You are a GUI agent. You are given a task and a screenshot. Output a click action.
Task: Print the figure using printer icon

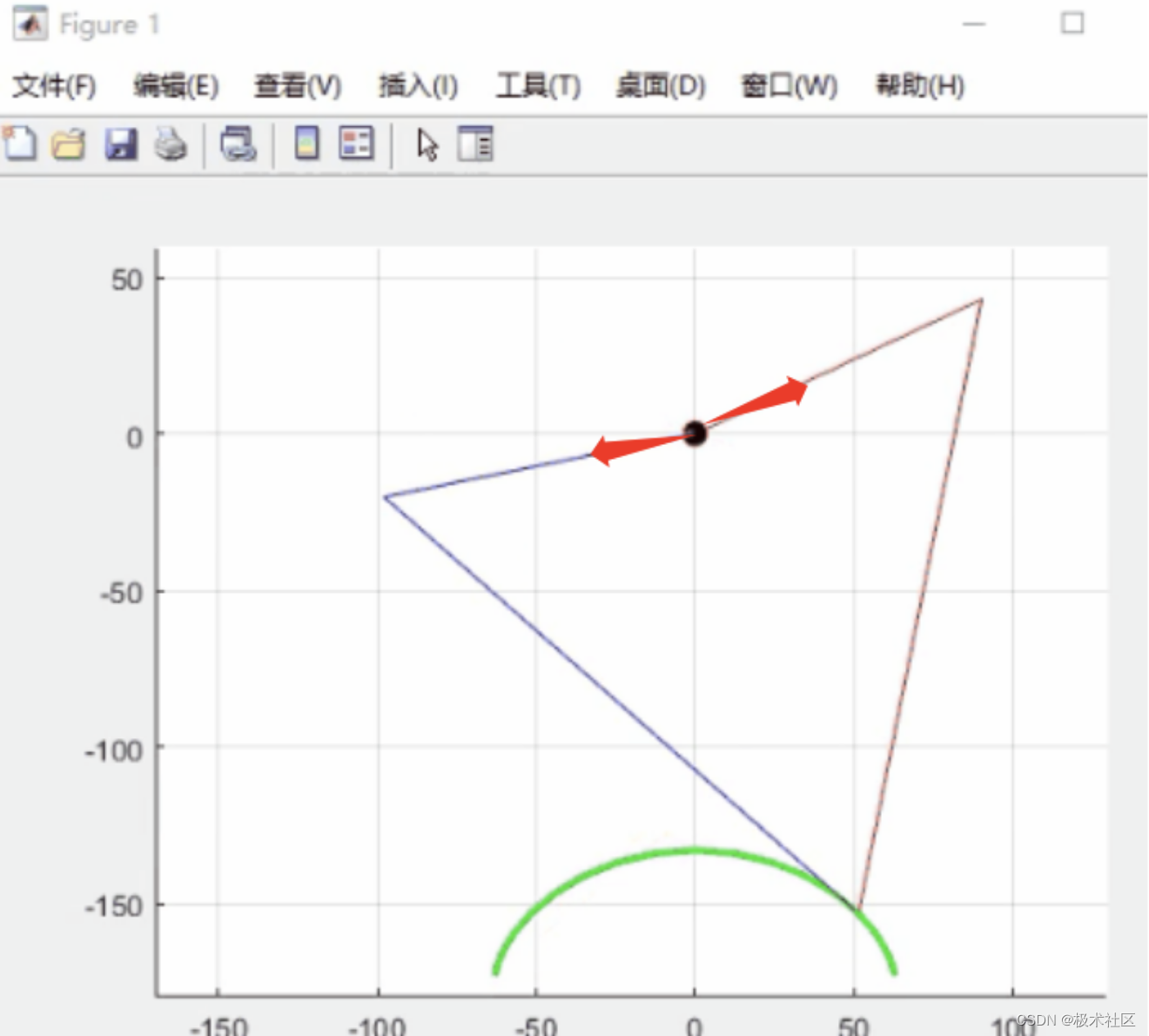[x=171, y=145]
